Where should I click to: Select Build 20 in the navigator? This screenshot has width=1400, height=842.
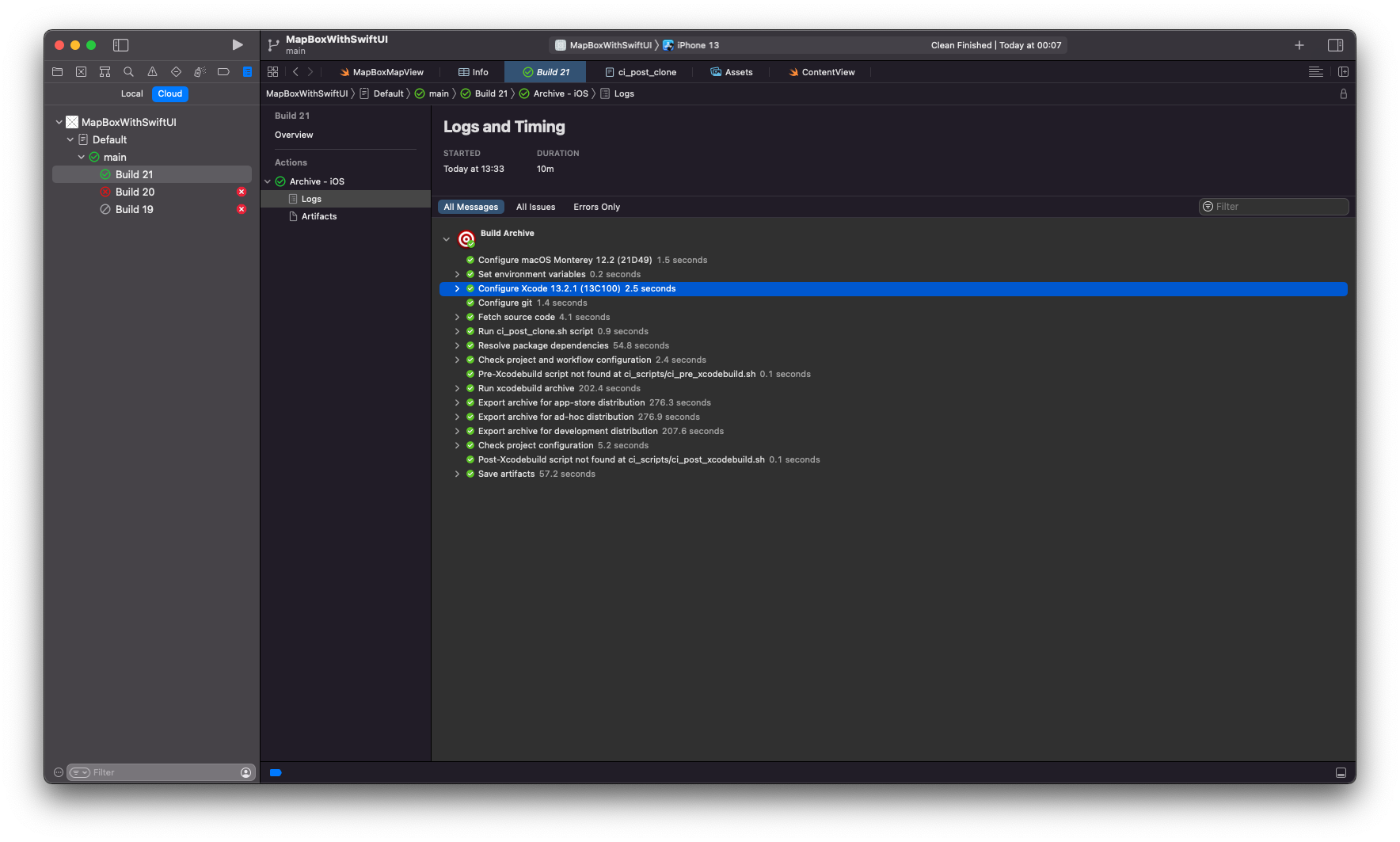[x=135, y=192]
